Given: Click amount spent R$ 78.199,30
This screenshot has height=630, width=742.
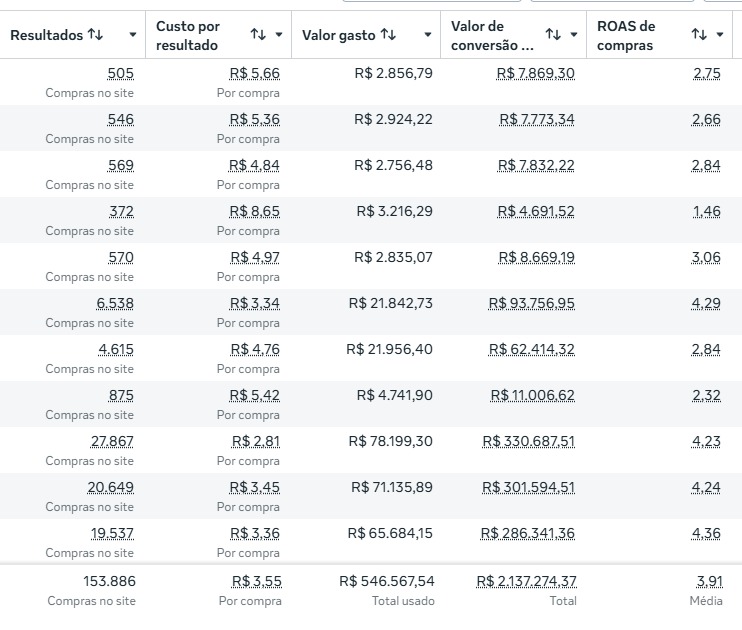Looking at the screenshot, I should click(391, 441).
